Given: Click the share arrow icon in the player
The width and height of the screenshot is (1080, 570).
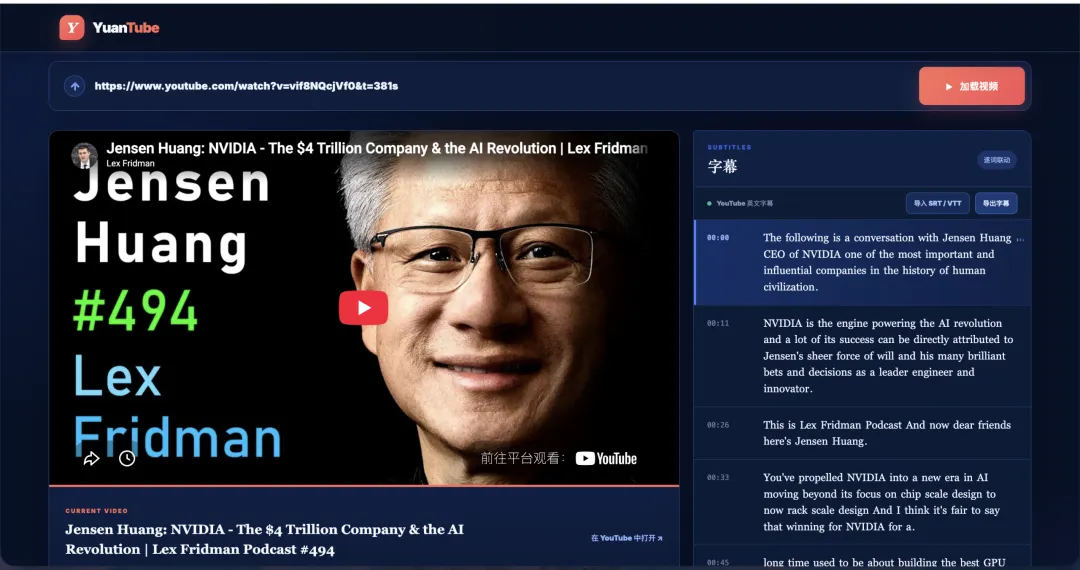Looking at the screenshot, I should pos(92,458).
